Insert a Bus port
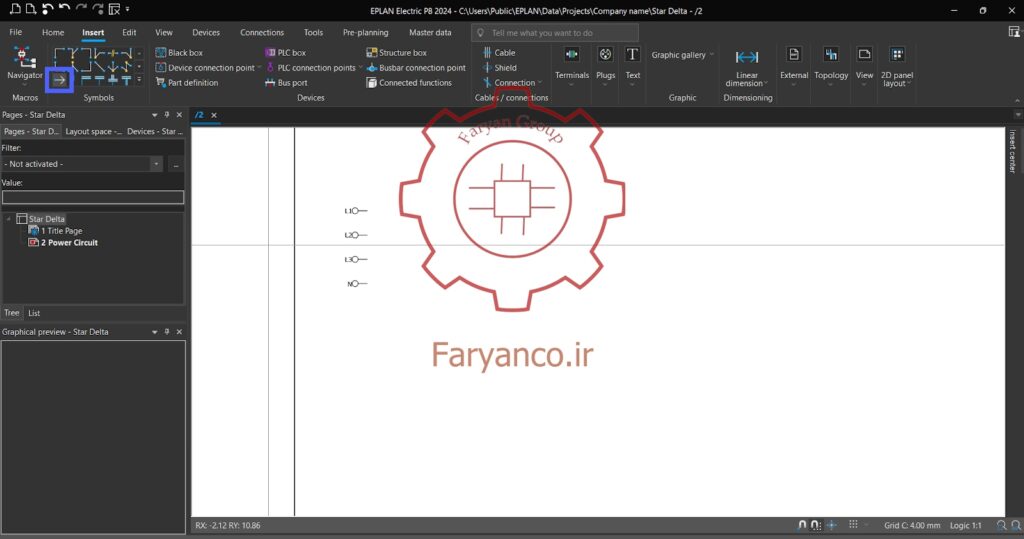This screenshot has height=539, width=1024. point(286,82)
